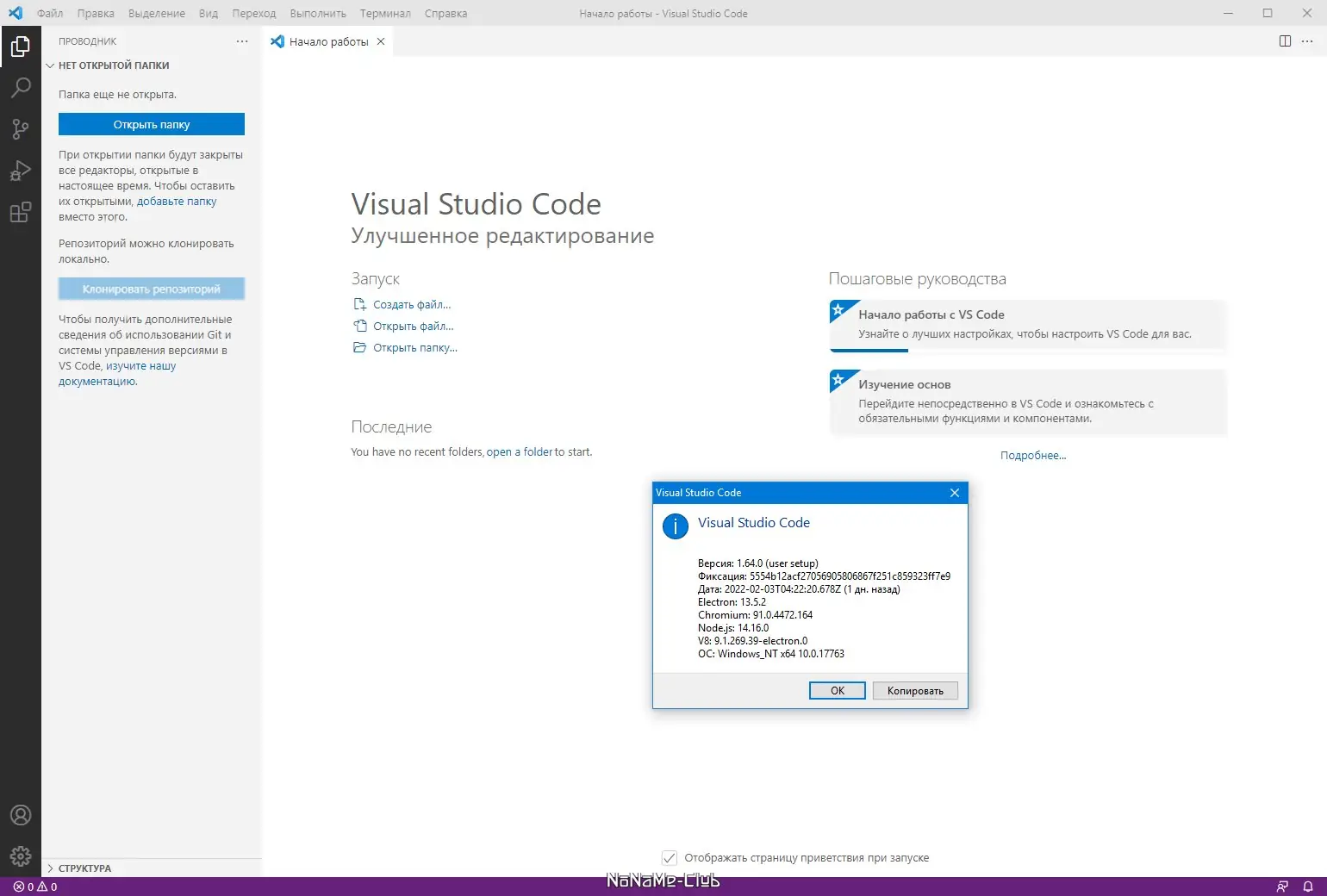Screen dimensions: 1327x896
Task: Close the Начало работы tab
Action: coord(380,41)
